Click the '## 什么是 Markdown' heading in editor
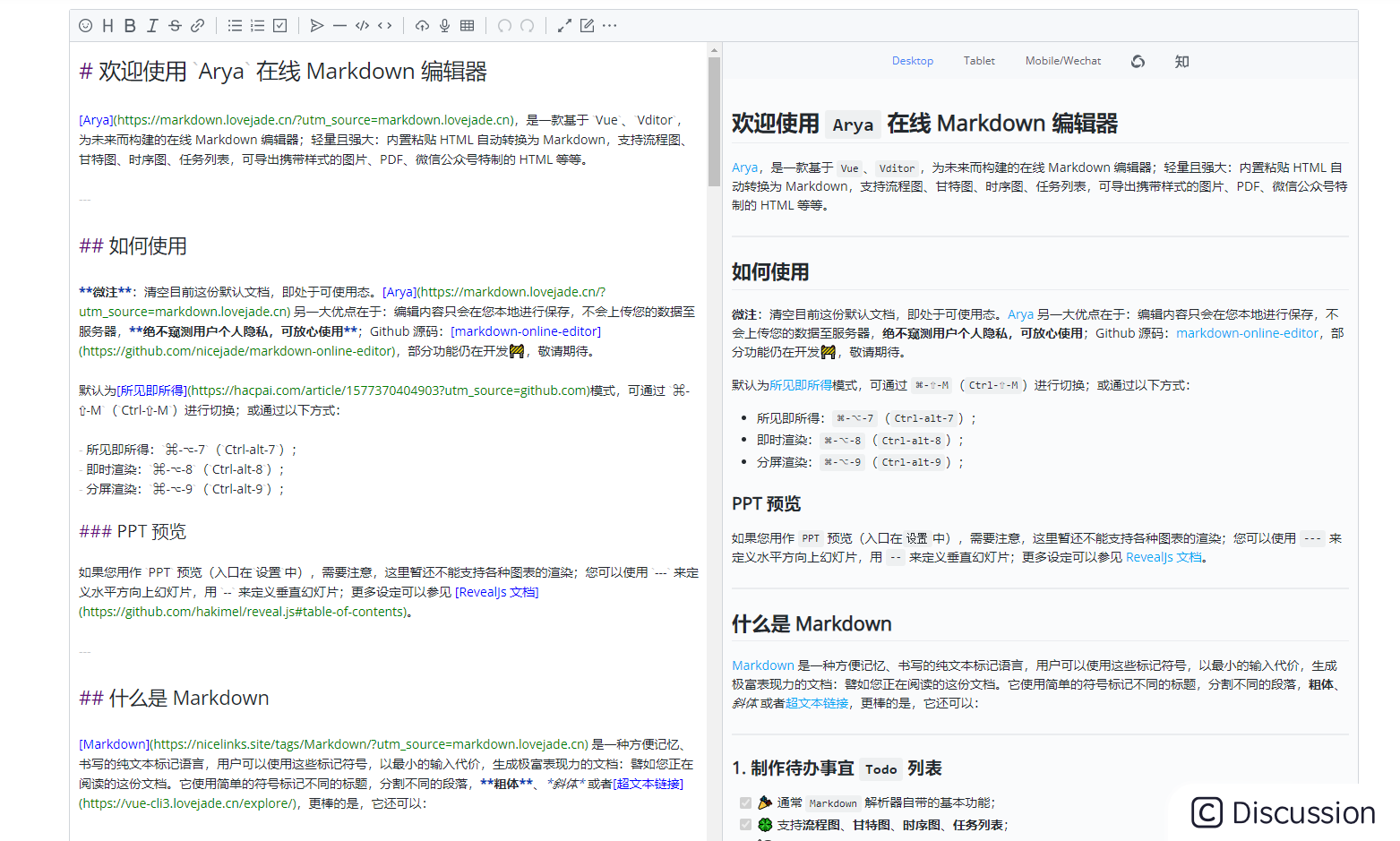The width and height of the screenshot is (1400, 841). [x=174, y=699]
